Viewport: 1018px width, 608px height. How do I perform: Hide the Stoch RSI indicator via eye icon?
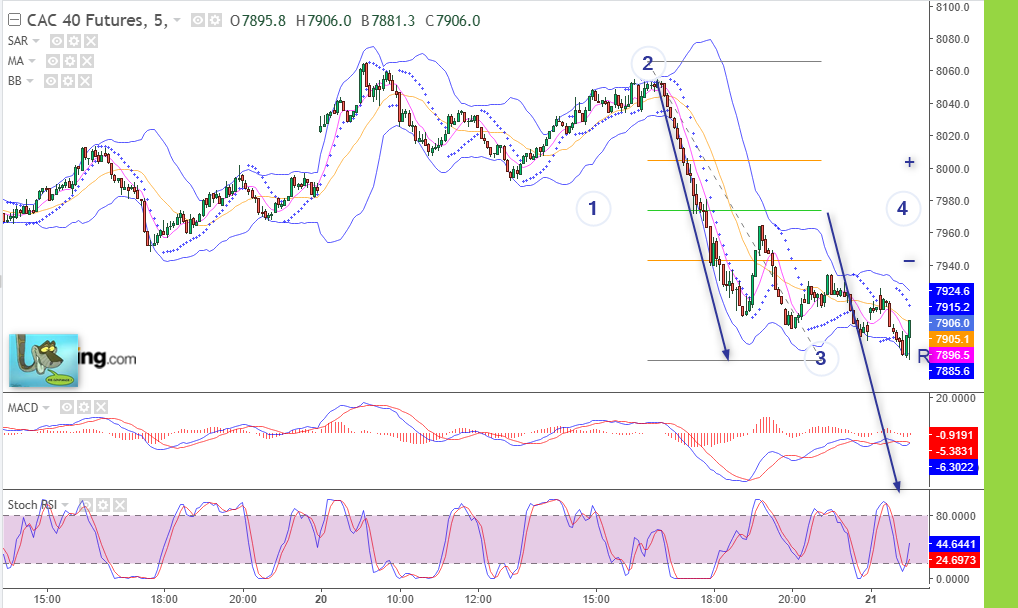tap(86, 505)
